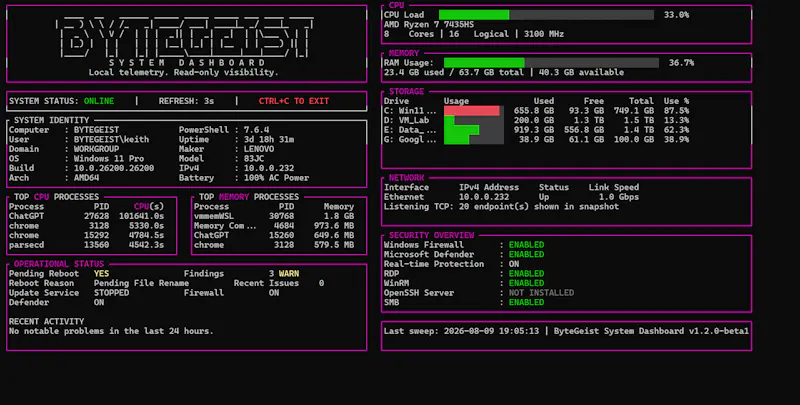This screenshot has height=405, width=800.
Task: Click the ChatGPT row in Top CPU Processes
Action: 86,216
